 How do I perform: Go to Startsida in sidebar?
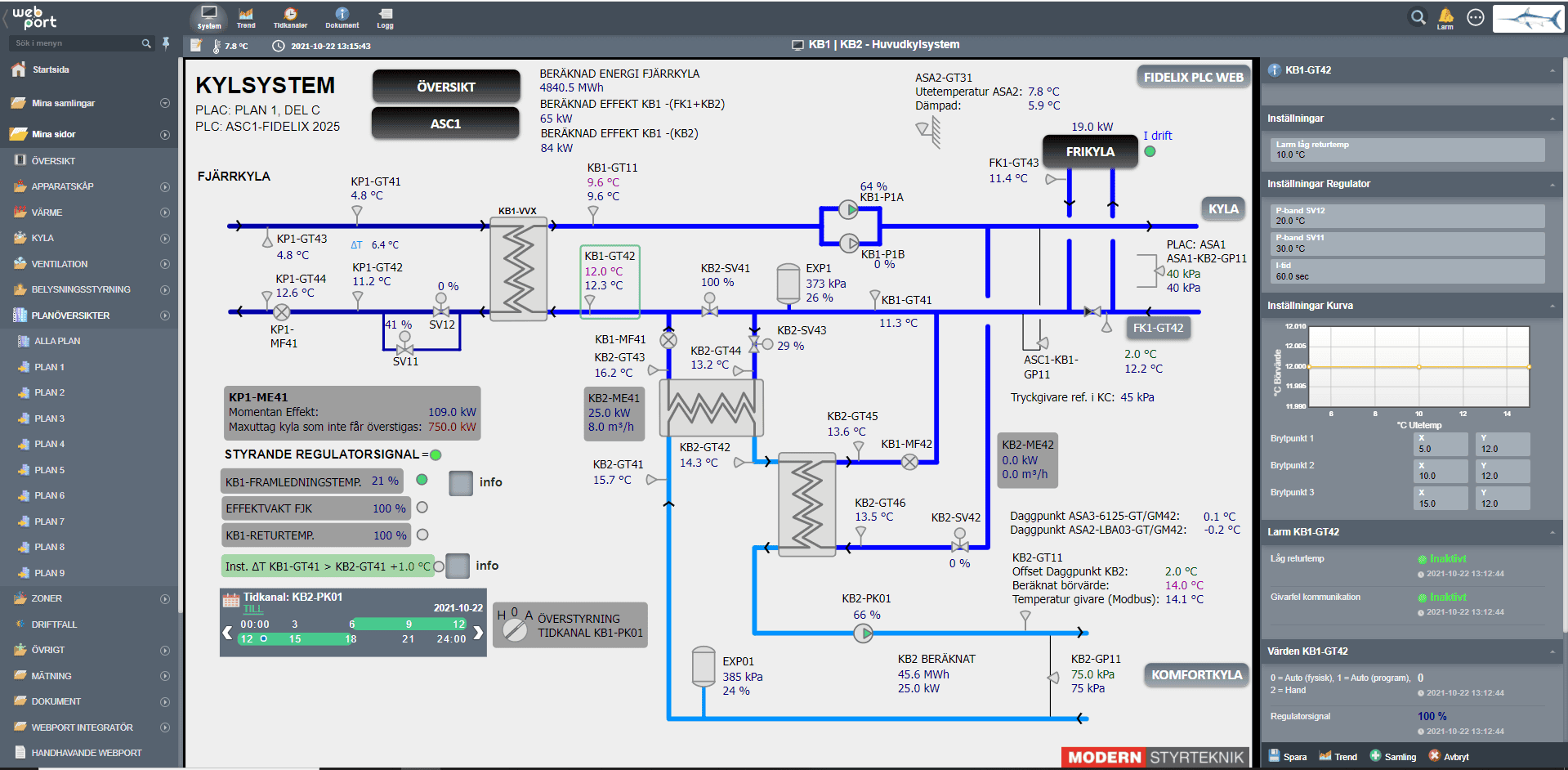[x=51, y=69]
